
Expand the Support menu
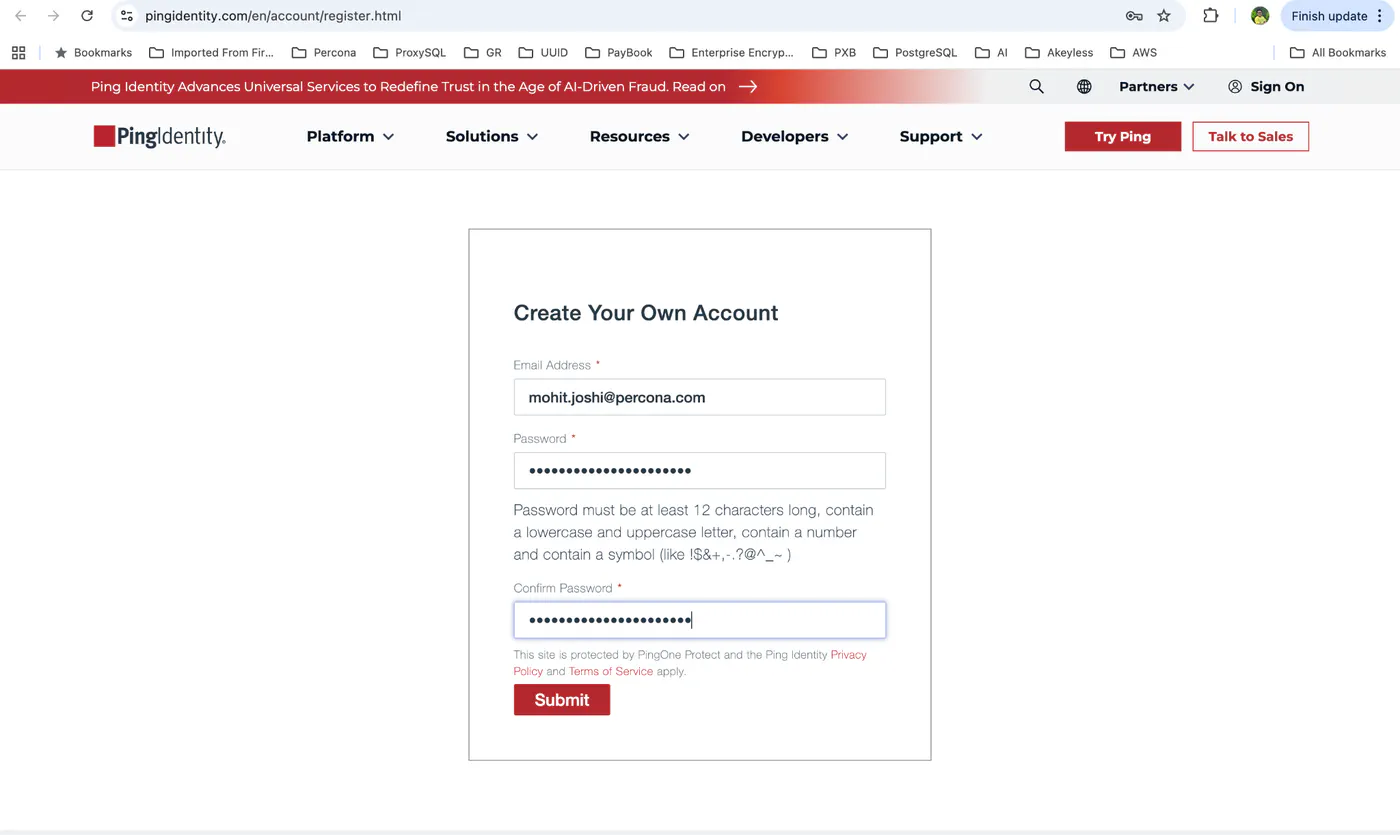(941, 137)
